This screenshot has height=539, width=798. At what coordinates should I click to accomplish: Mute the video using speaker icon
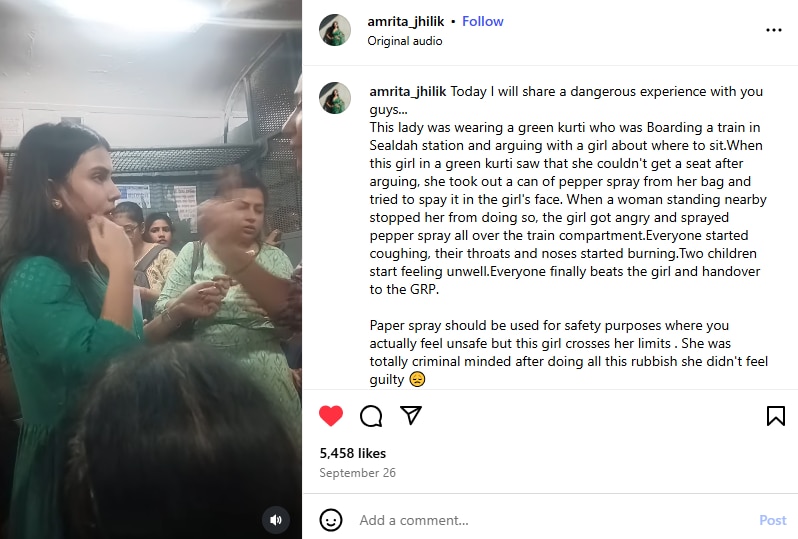276,520
